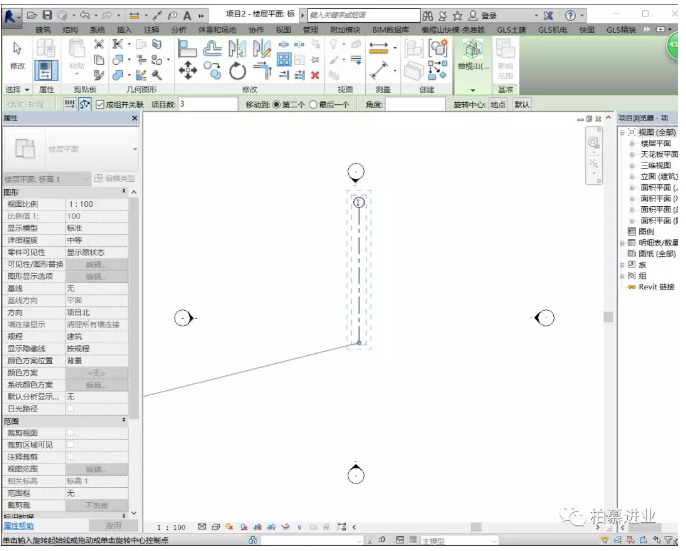Click the help question mark icon
The width and height of the screenshot is (686, 551).
[570, 16]
